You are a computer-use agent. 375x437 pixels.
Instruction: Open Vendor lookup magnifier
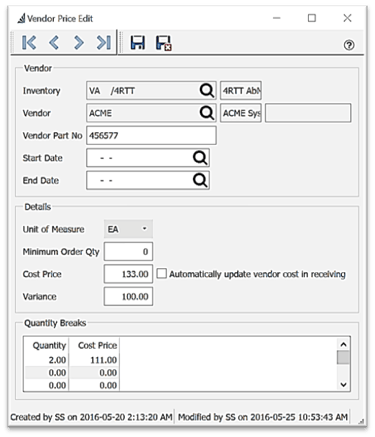click(x=207, y=113)
